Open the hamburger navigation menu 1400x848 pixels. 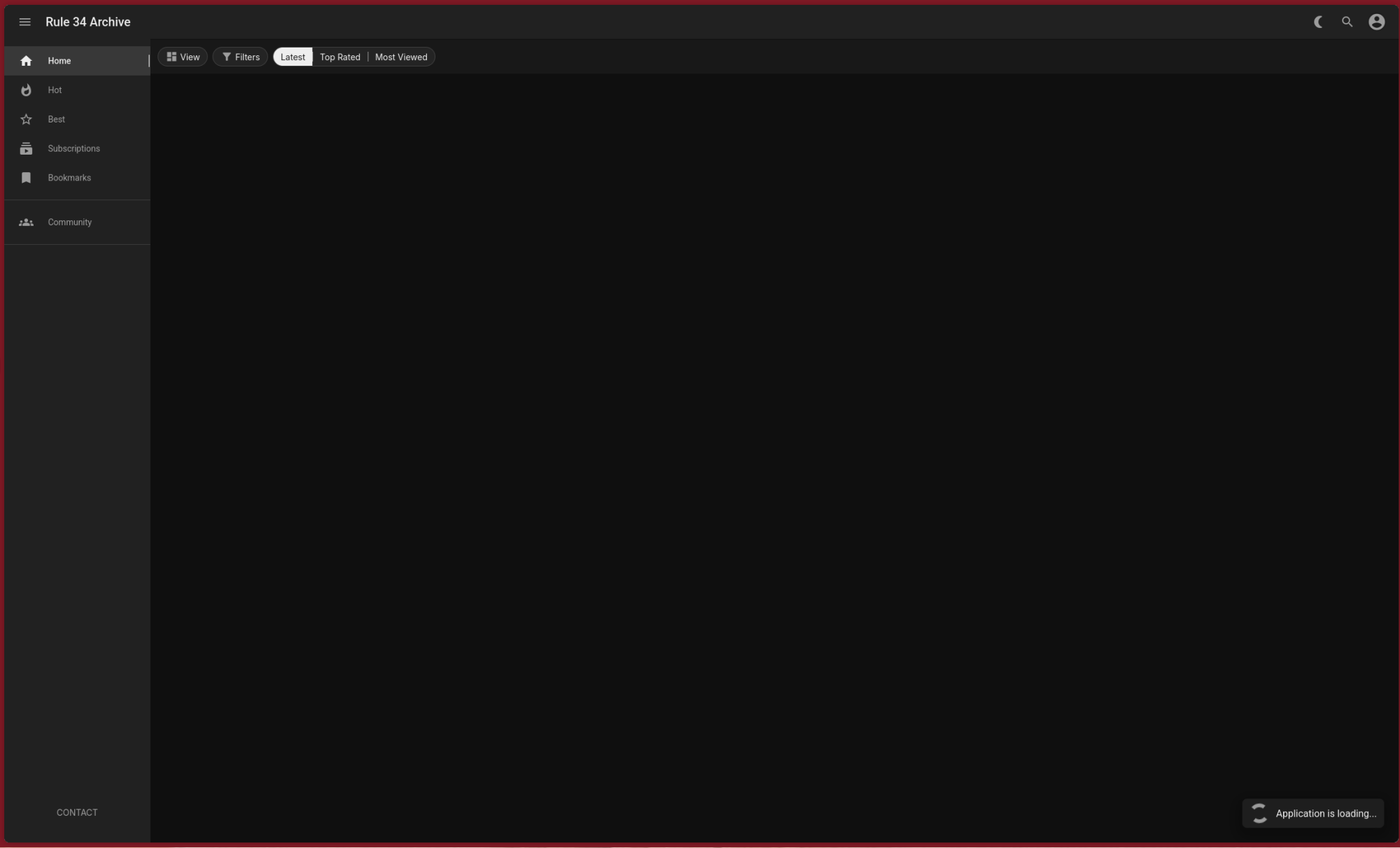tap(25, 22)
